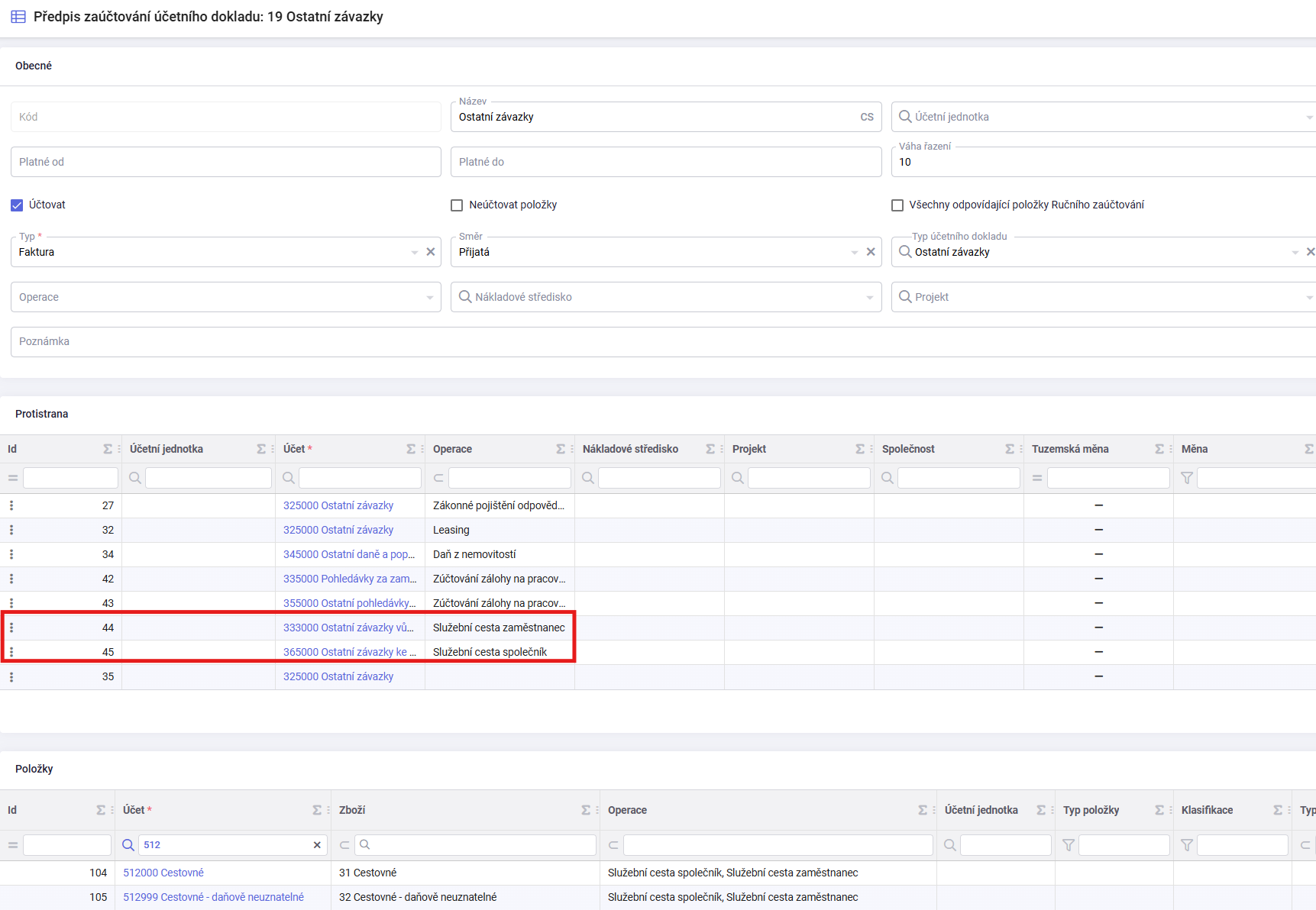The height and width of the screenshot is (910, 1316).
Task: Click sigma icon of Klasifikace column
Action: coord(1278,810)
